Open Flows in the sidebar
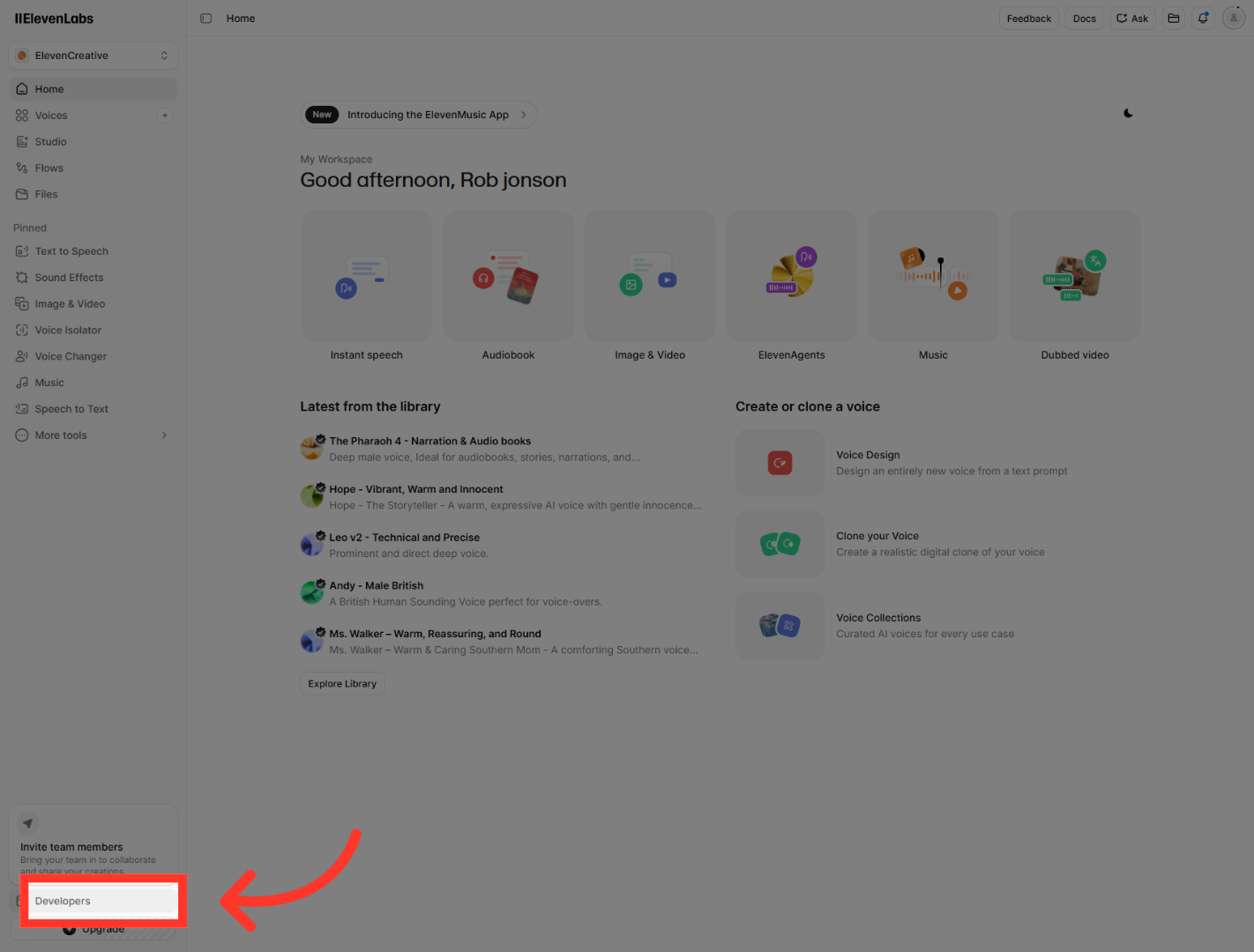 (93, 168)
